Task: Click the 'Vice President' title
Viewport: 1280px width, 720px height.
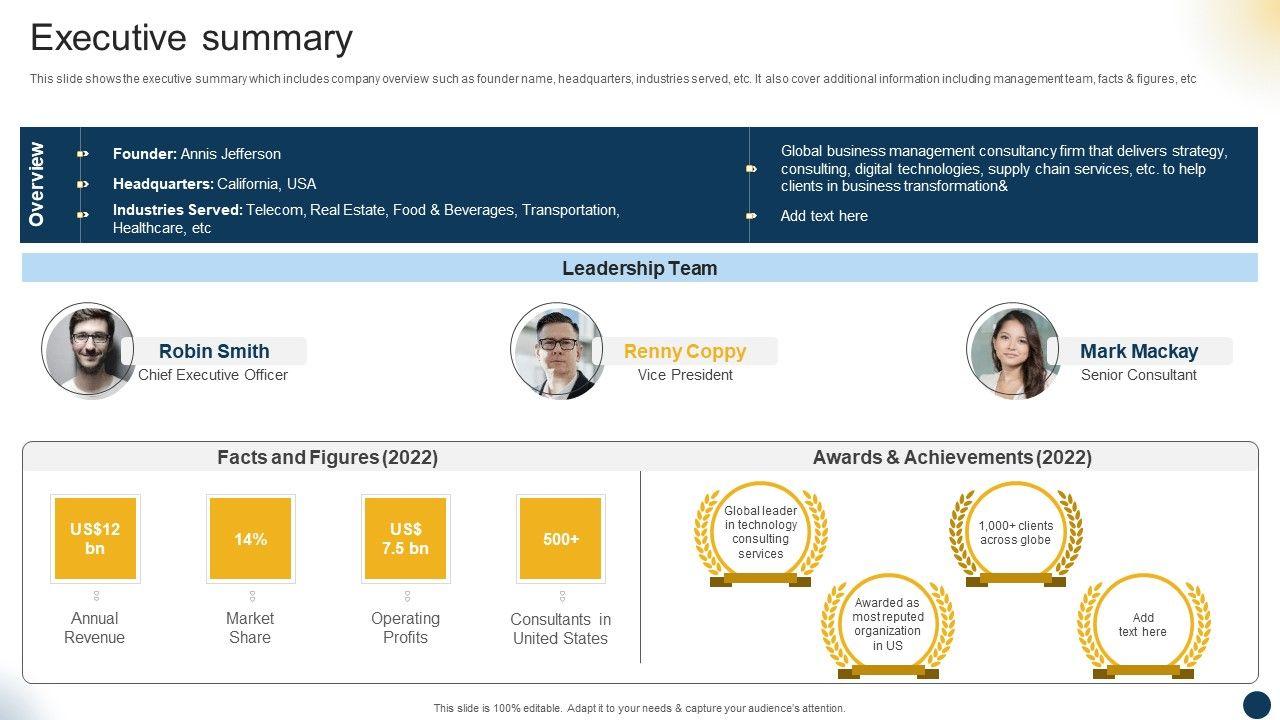Action: pos(685,375)
